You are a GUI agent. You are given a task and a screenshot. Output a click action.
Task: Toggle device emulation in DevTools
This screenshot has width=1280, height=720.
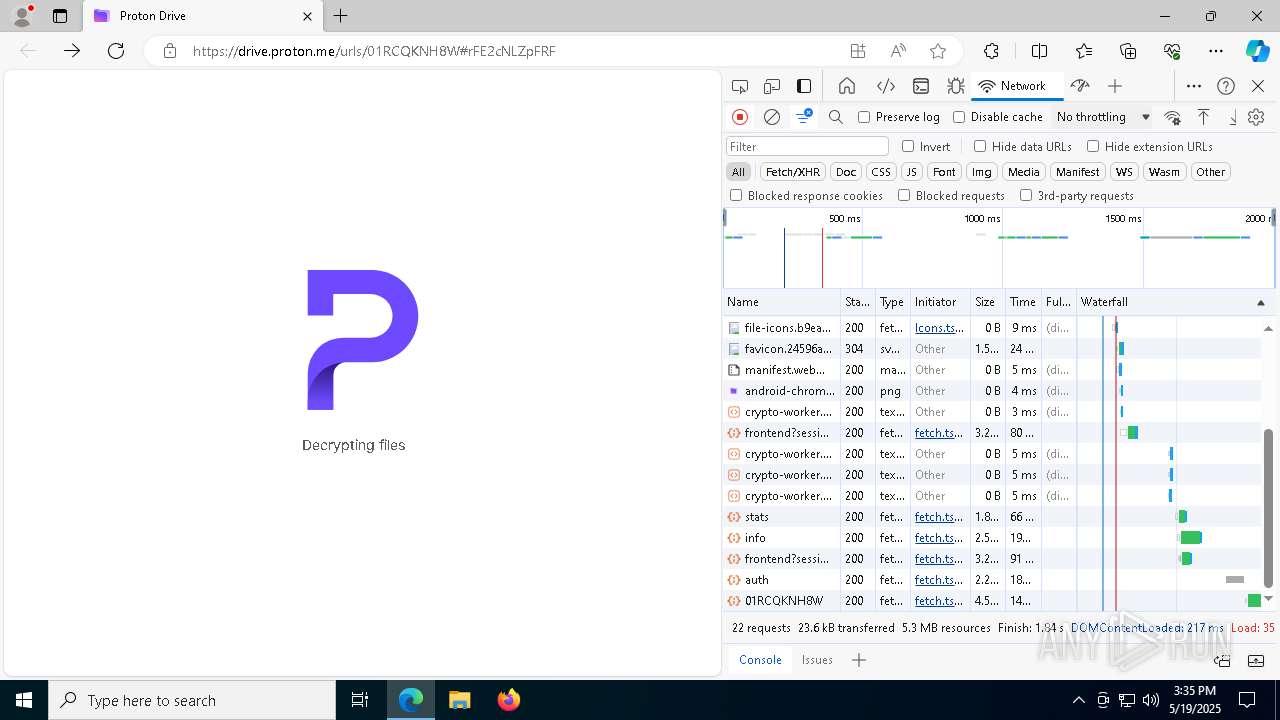772,86
